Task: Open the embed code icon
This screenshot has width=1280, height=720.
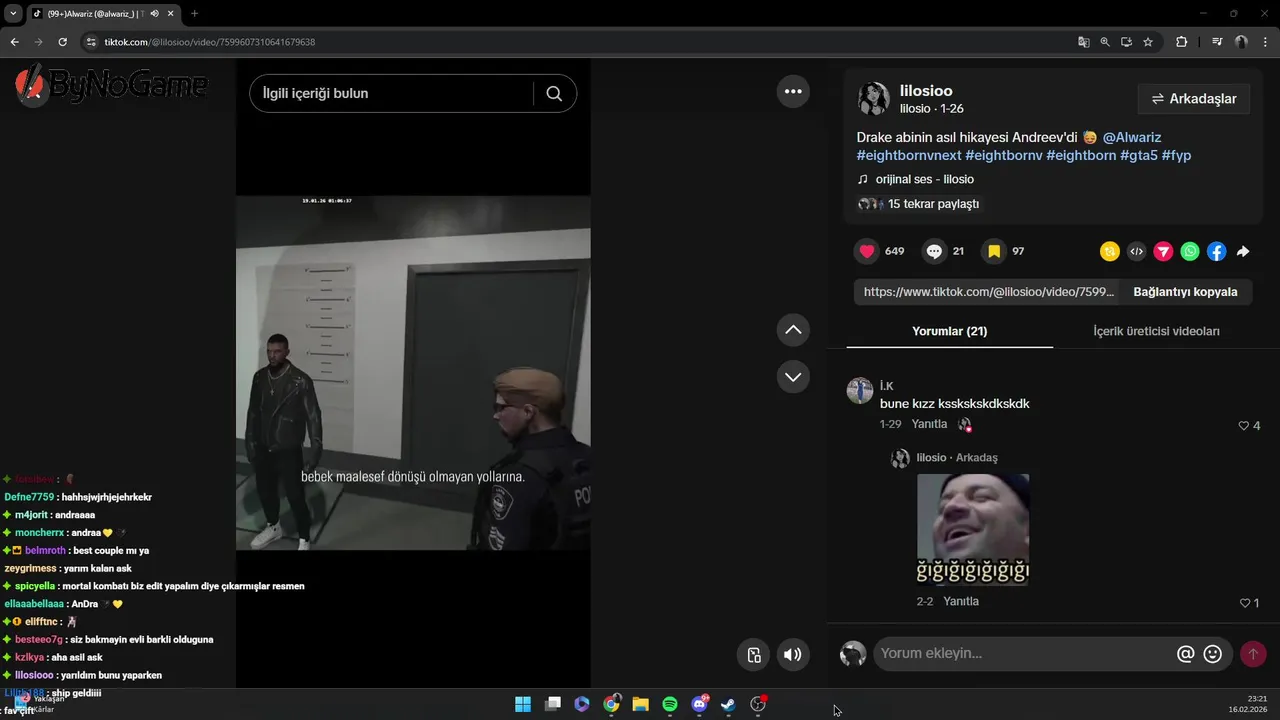Action: coord(1136,252)
